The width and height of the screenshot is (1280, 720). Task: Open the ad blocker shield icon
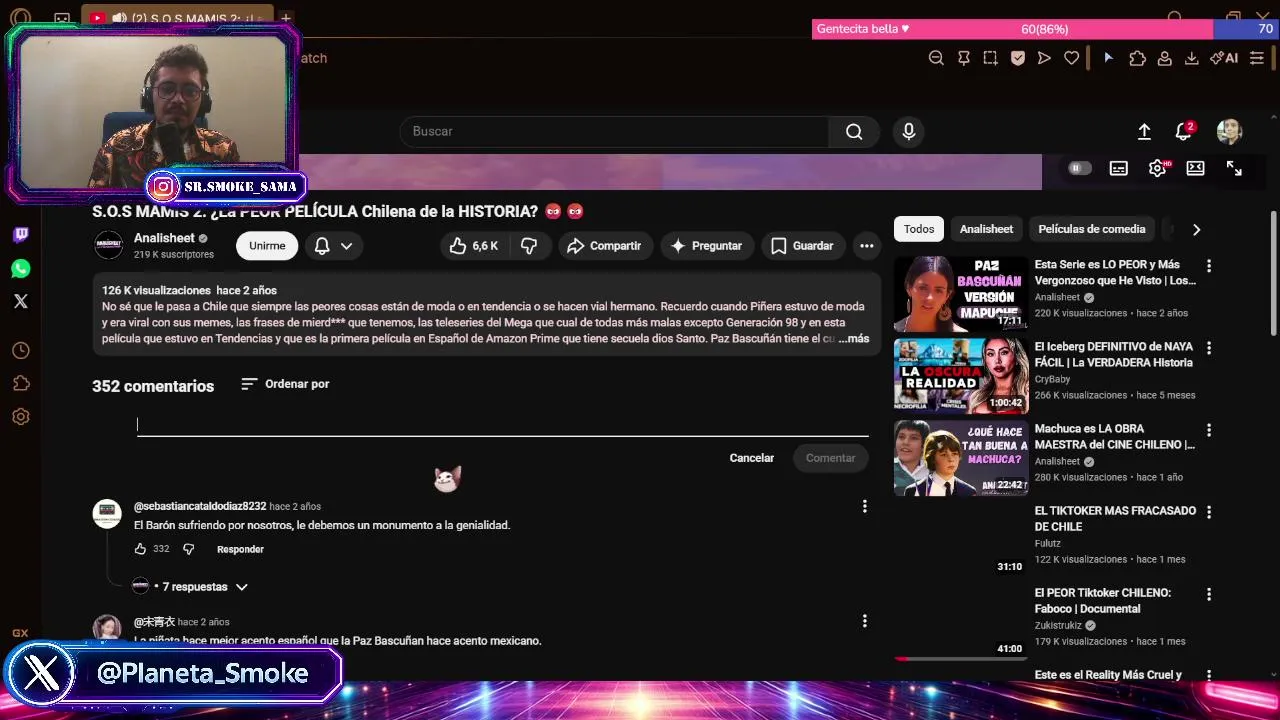click(x=1018, y=58)
